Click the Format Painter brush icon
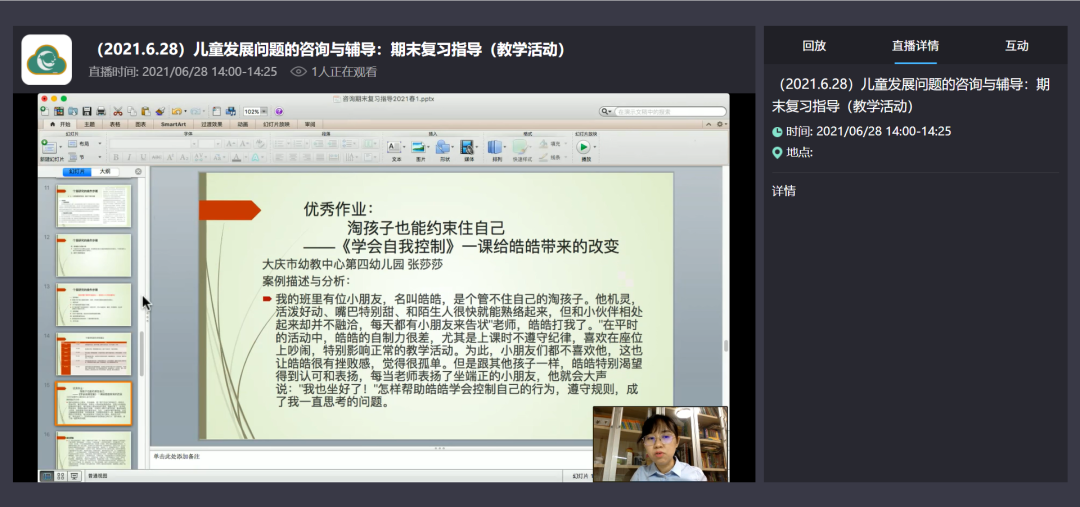Image resolution: width=1080 pixels, height=507 pixels. tap(159, 111)
